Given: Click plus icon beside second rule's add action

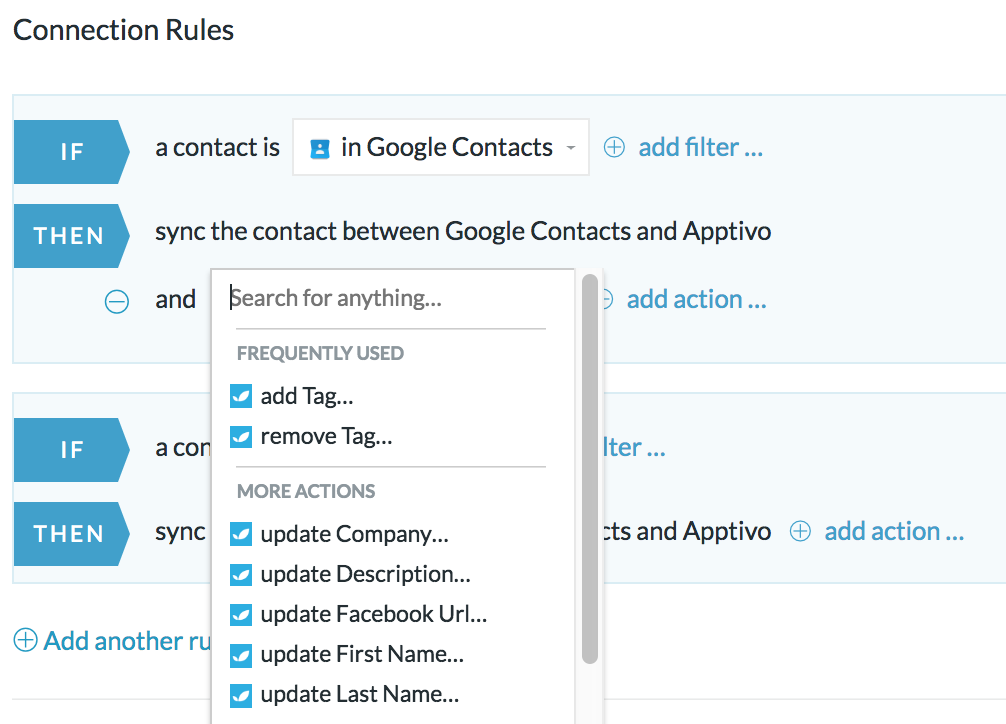Looking at the screenshot, I should (x=800, y=531).
